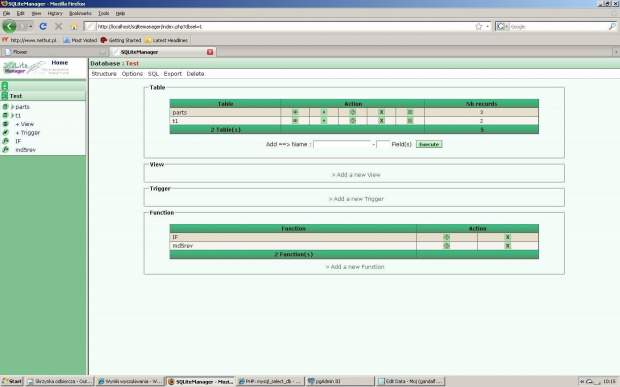Click the Firefox home icon
The image size is (620, 387).
click(74, 26)
